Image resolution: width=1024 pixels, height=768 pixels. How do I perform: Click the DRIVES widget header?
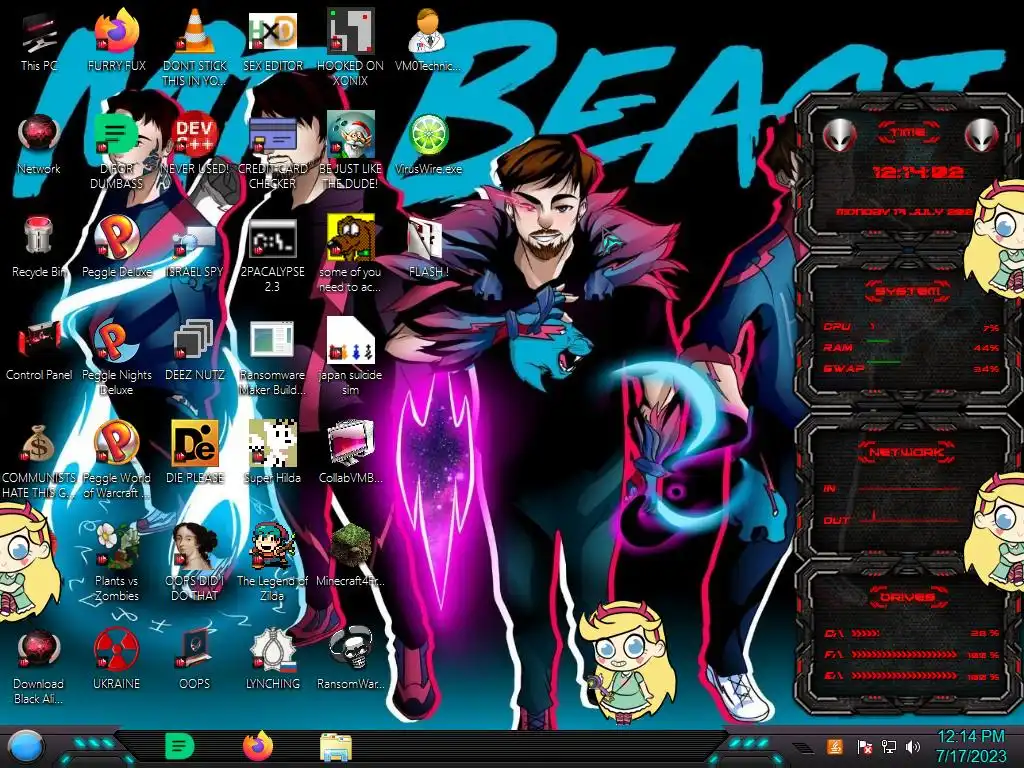pos(907,597)
